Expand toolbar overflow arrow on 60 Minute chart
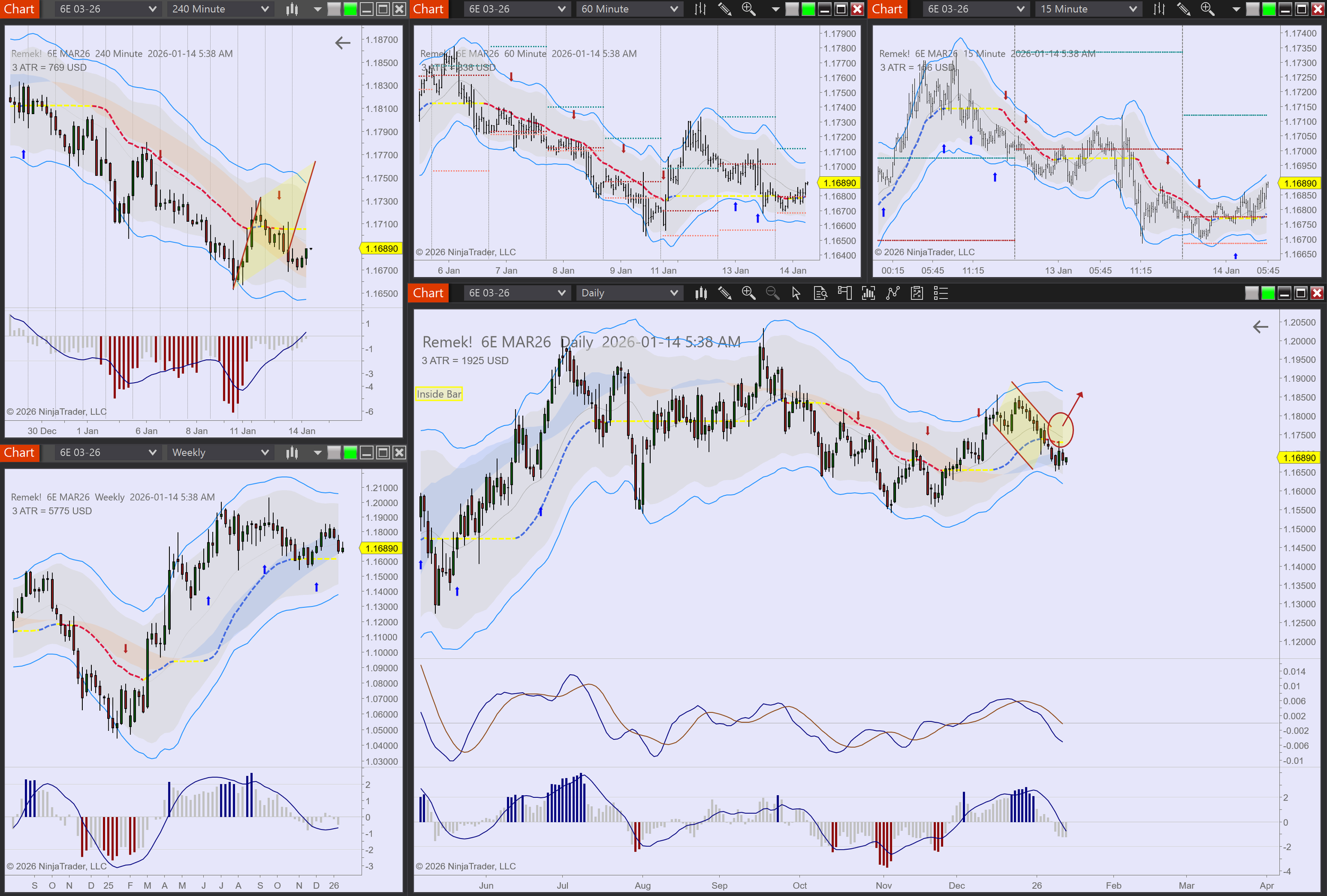This screenshot has height=896, width=1327. click(775, 9)
